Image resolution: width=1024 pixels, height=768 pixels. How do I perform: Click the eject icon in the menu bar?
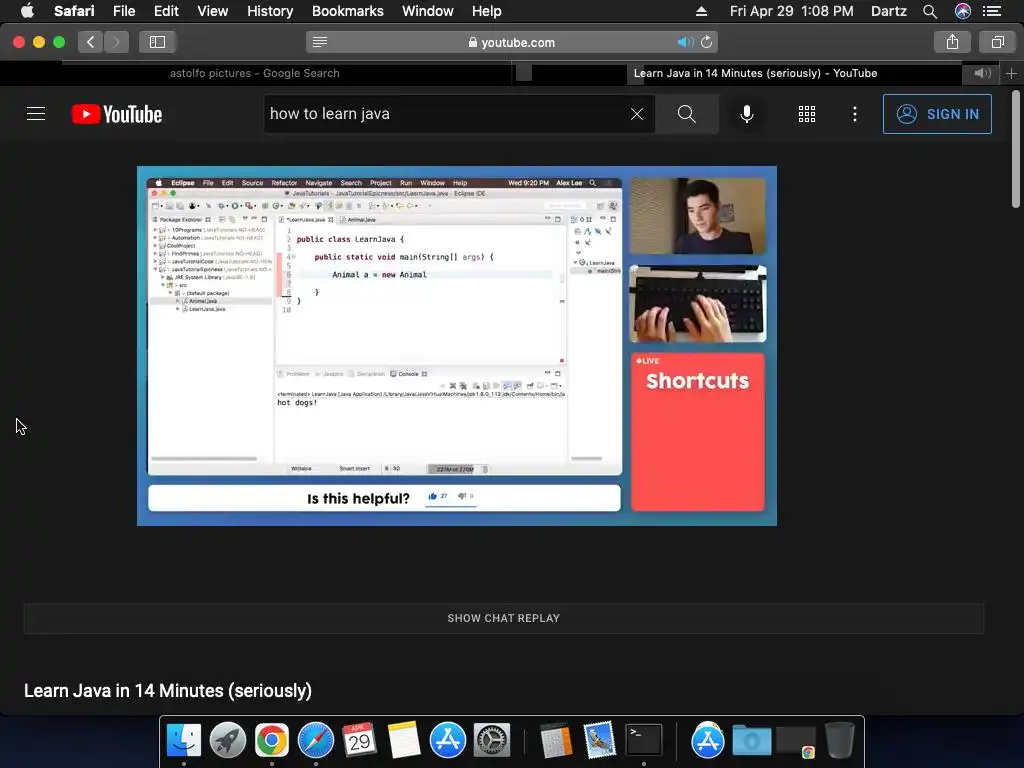pos(701,11)
